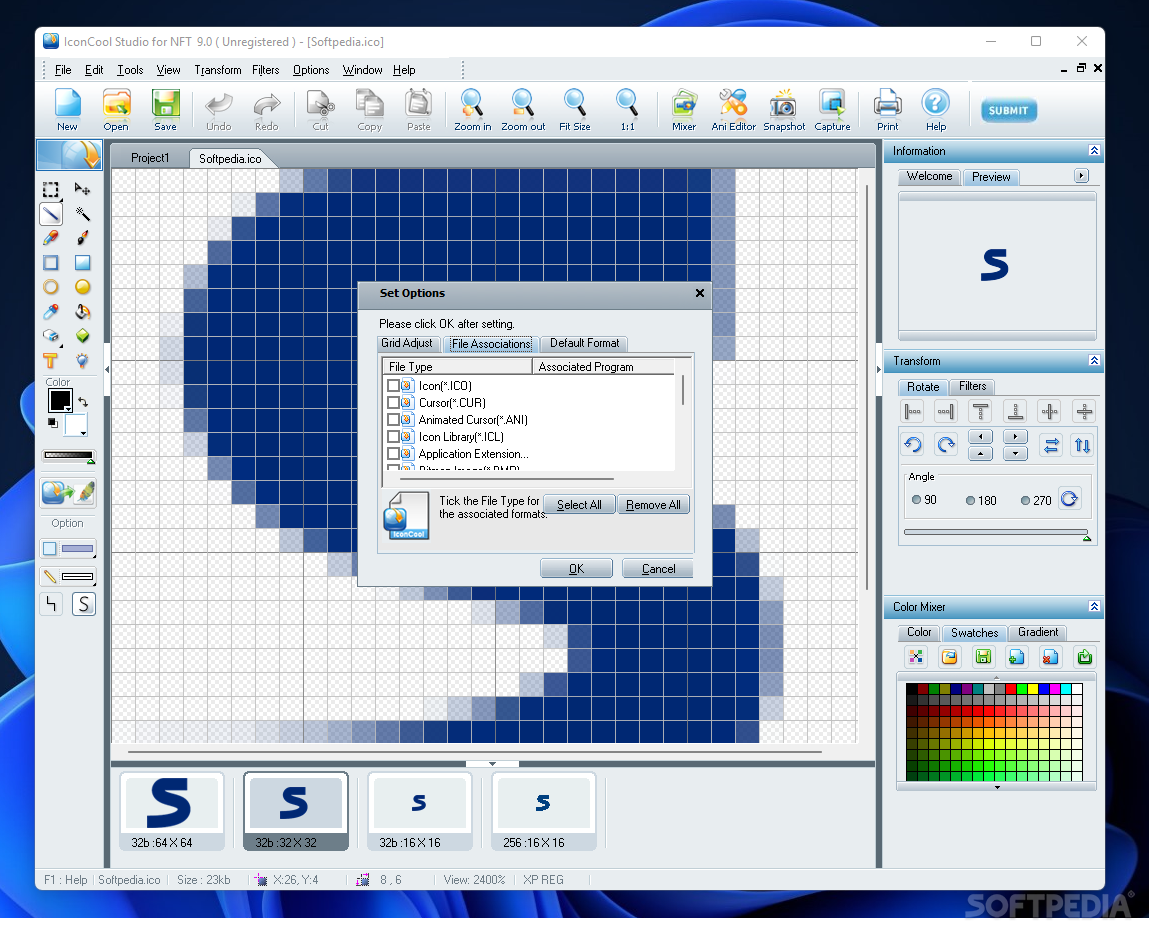Screen dimensions: 1150x933
Task: Choose the orange text tool
Action: coord(51,360)
